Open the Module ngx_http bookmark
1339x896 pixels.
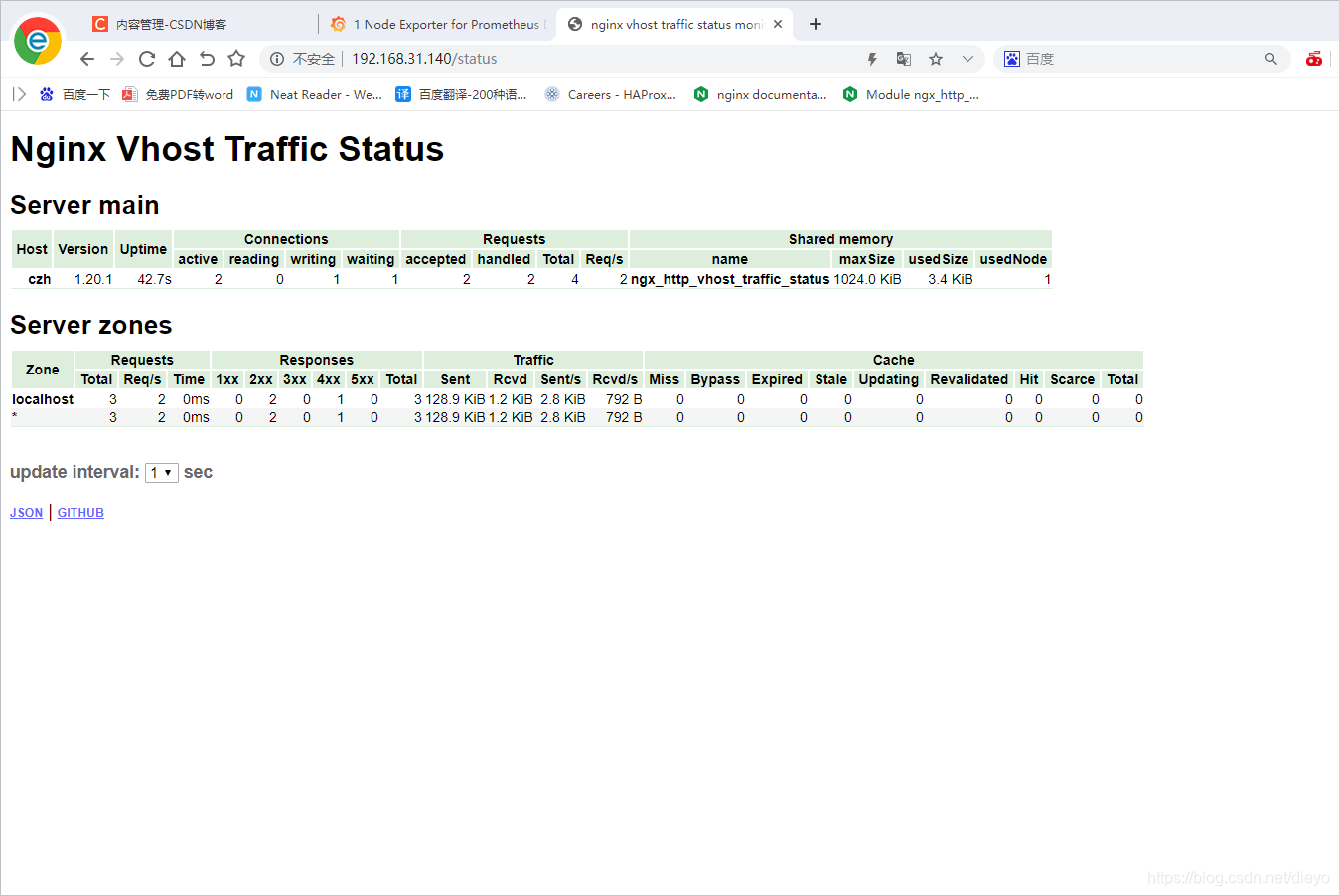[x=911, y=94]
